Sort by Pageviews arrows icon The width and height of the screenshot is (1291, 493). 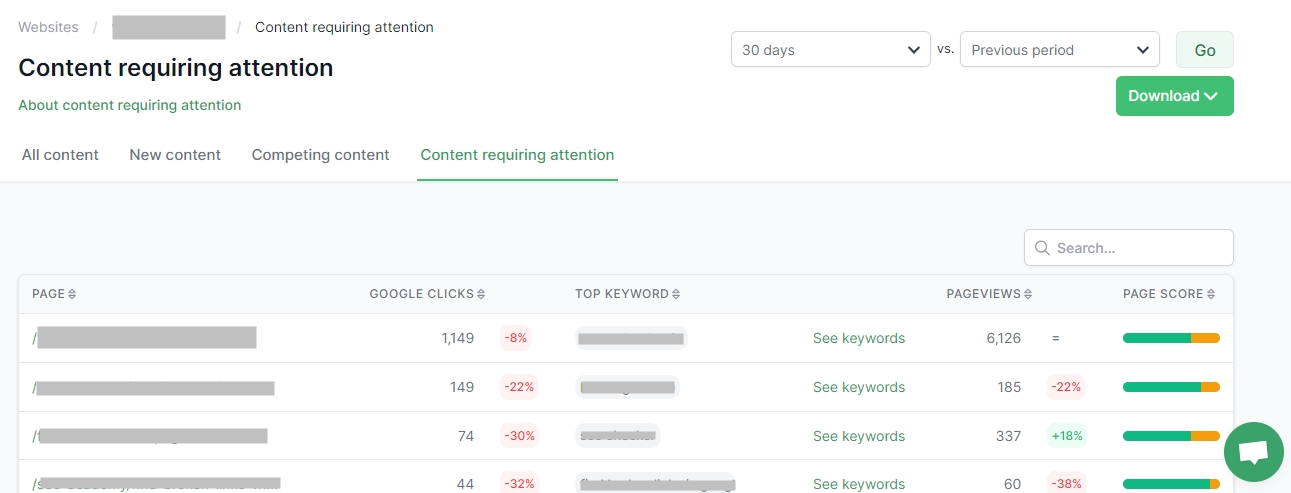tap(1028, 294)
